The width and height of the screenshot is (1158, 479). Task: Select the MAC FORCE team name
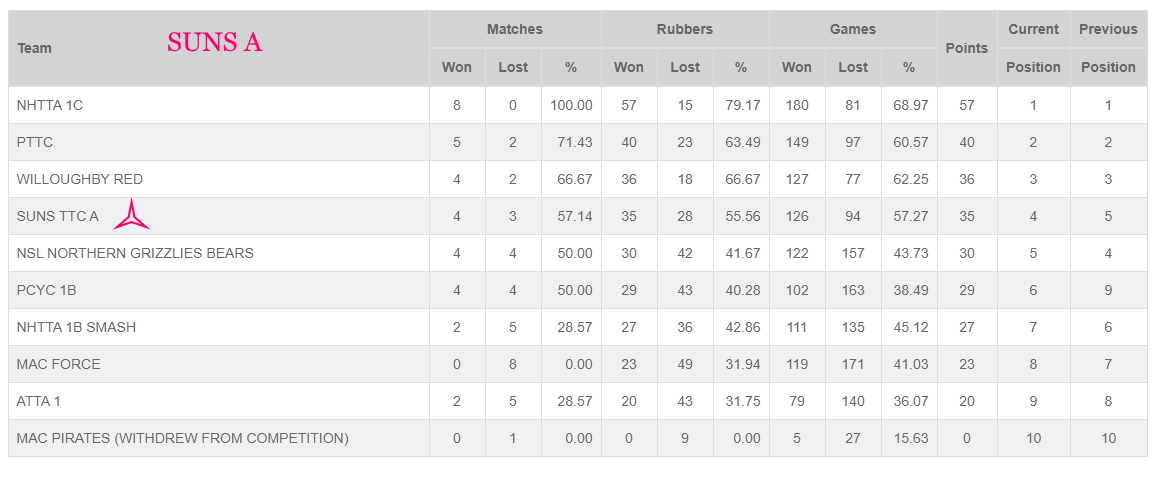58,364
